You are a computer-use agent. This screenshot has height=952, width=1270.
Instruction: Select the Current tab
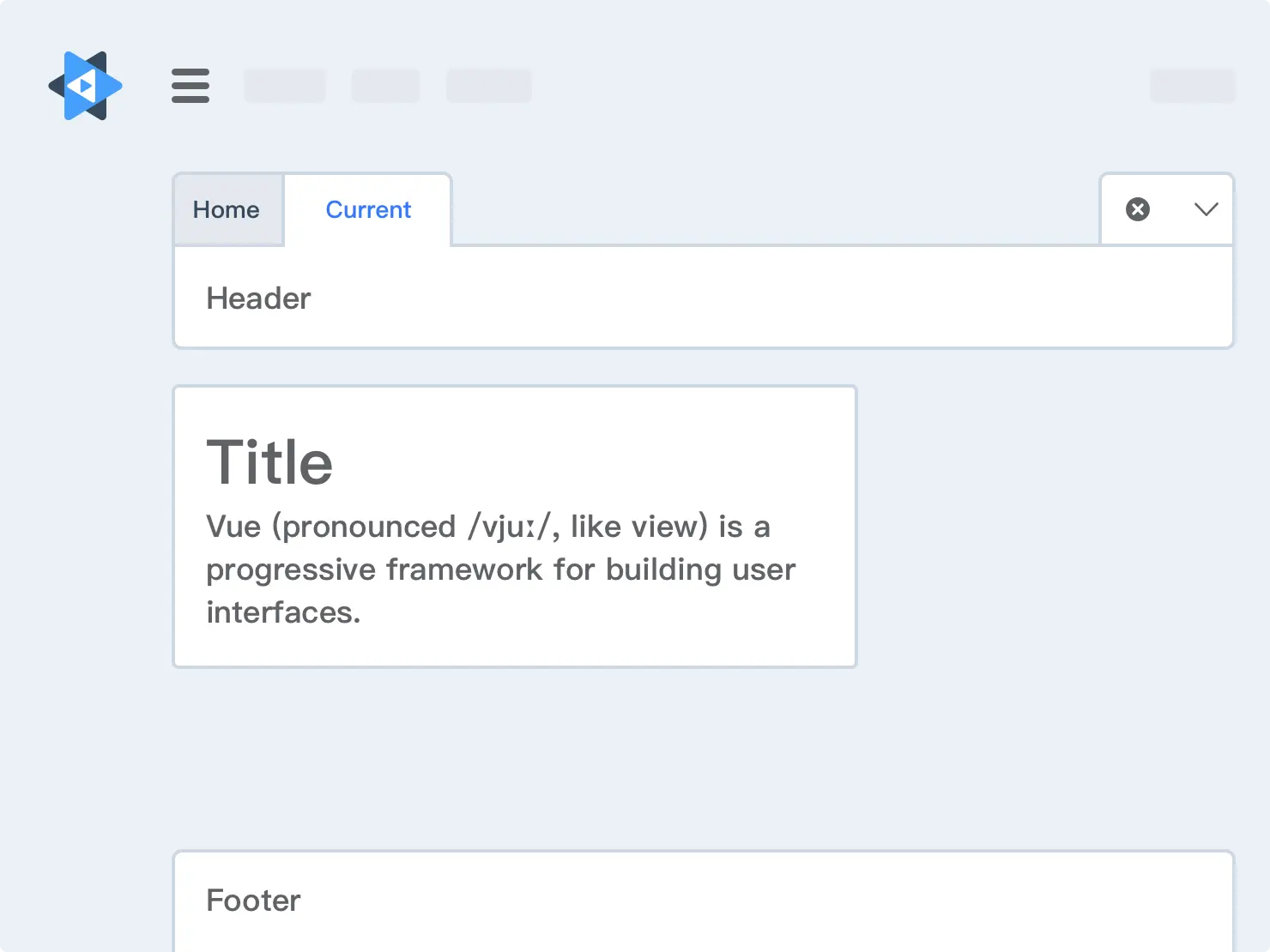tap(368, 210)
